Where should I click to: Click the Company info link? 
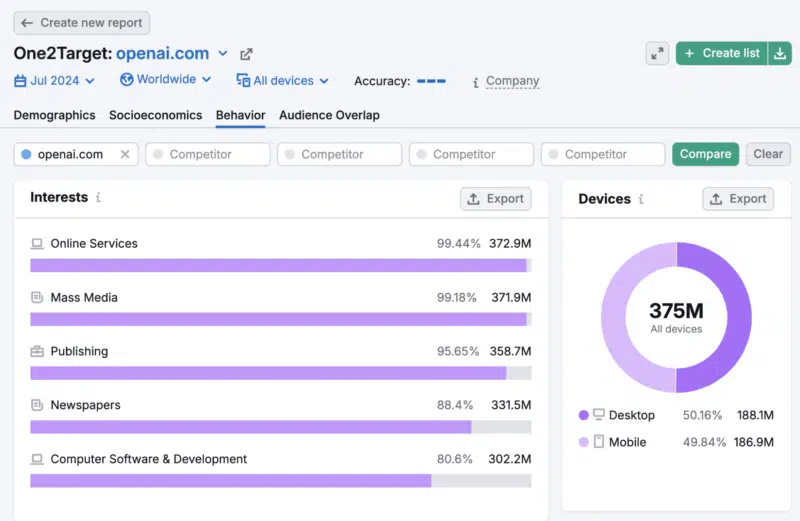pyautogui.click(x=512, y=81)
